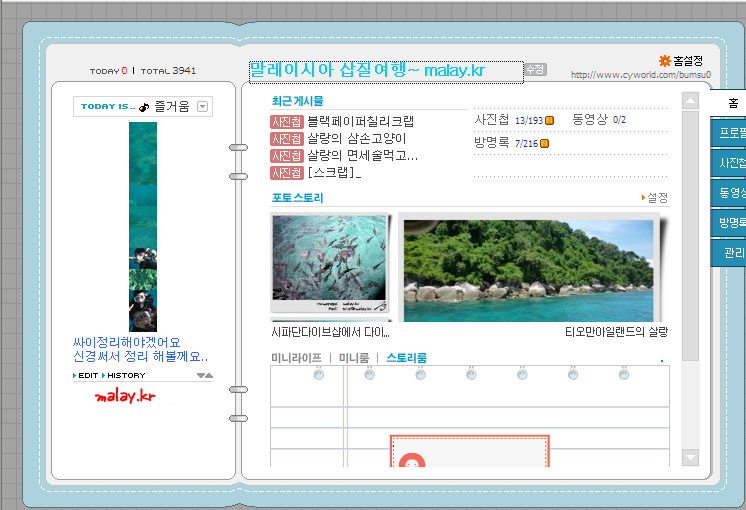Open recent post 살랑의 삼손고양이
This screenshot has width=746, height=510.
pos(356,139)
